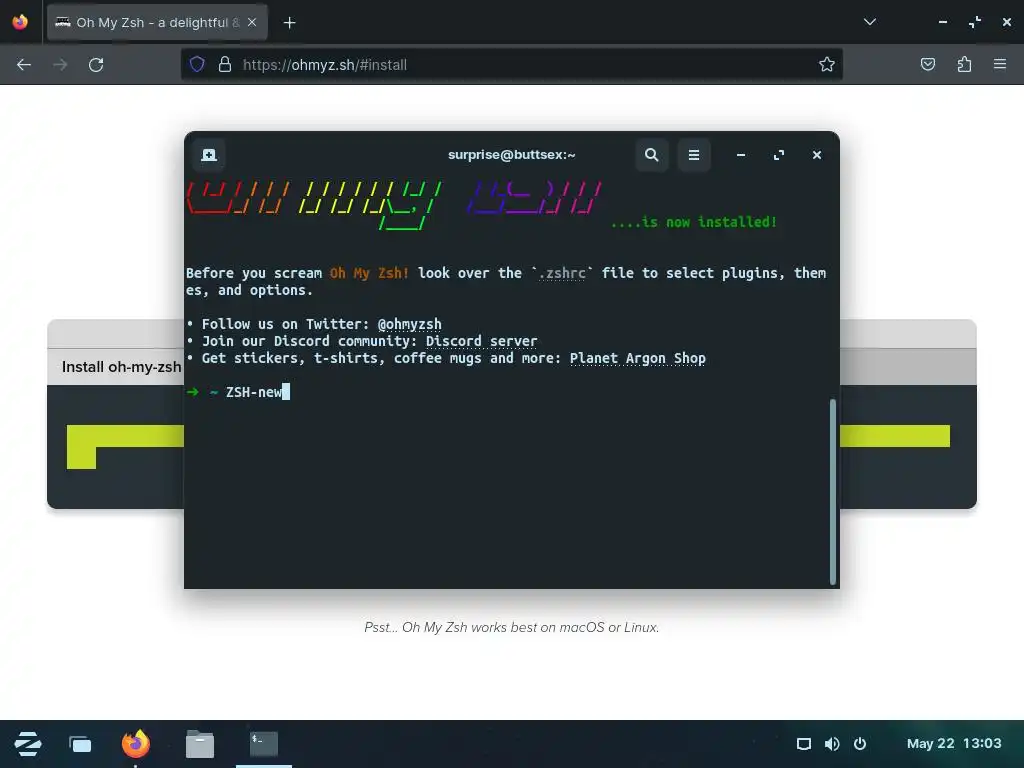Click the .zshrc file link

562,273
